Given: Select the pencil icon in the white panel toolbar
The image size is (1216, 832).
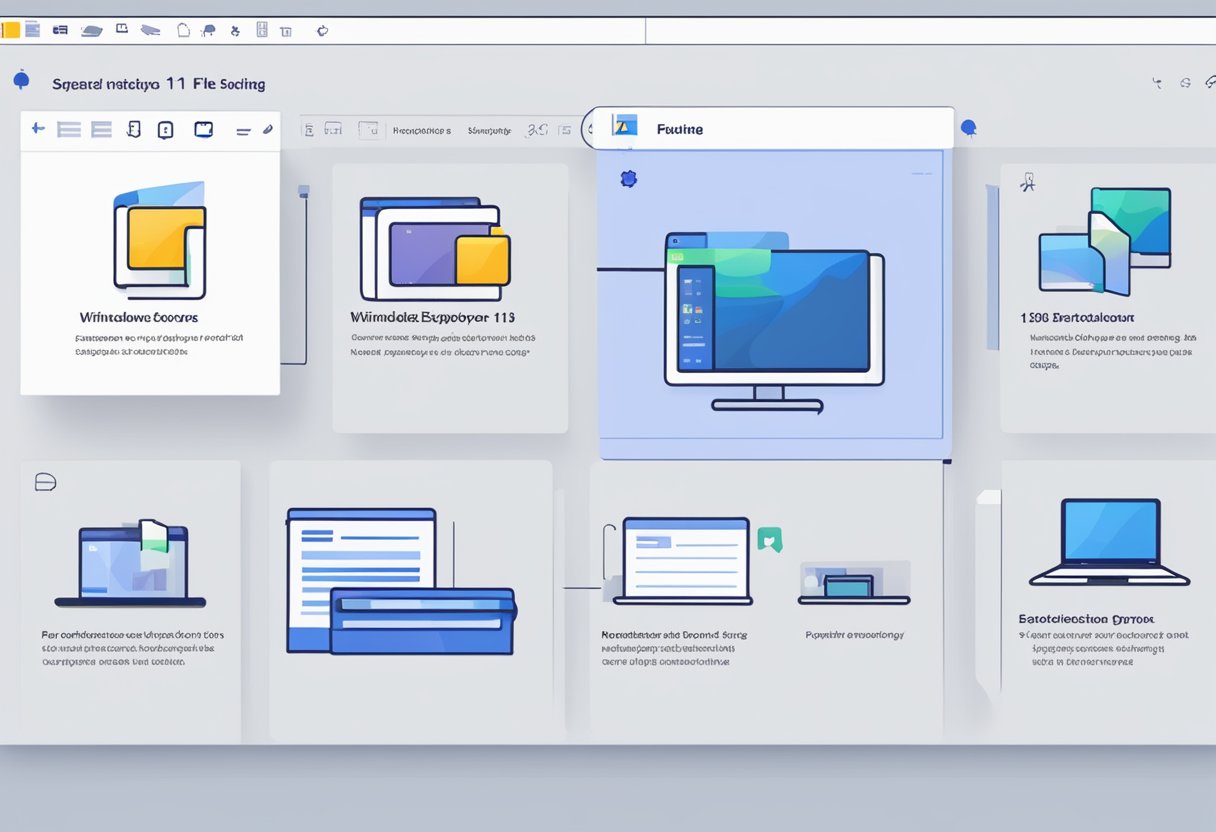Looking at the screenshot, I should coord(267,129).
